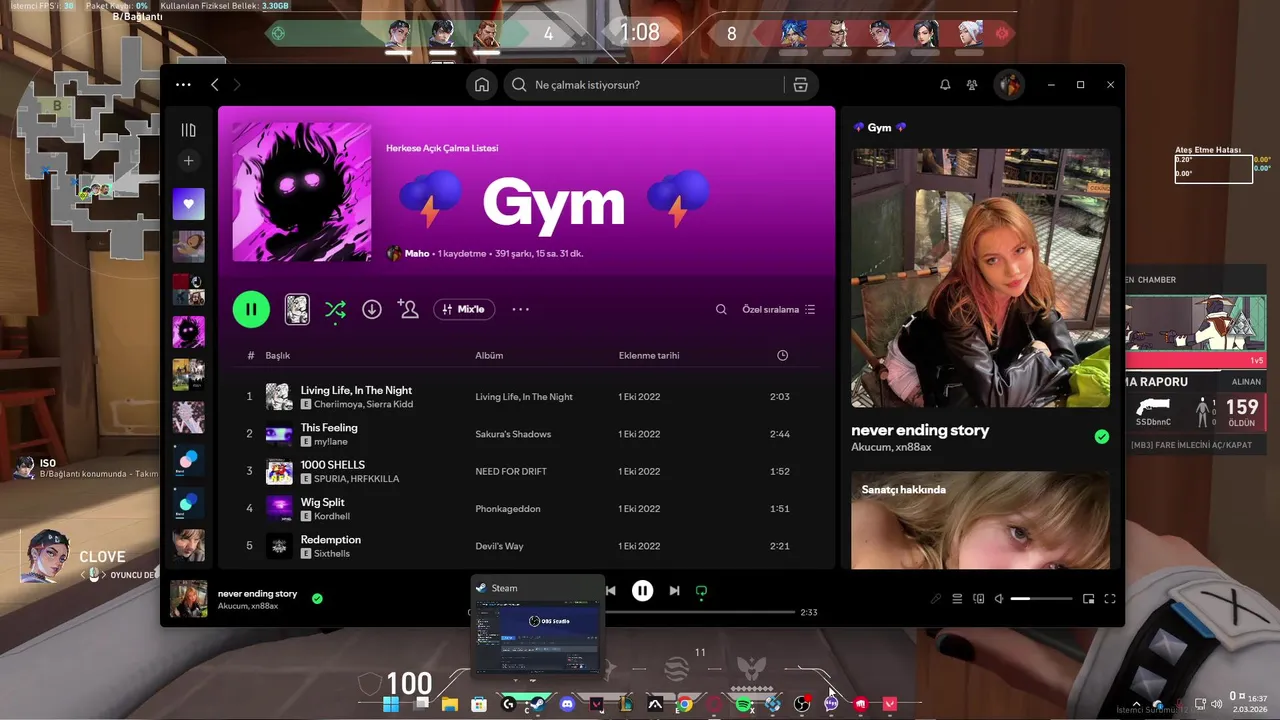The image size is (1280, 720).
Task: Toggle shuffle for the playlist
Action: (x=335, y=309)
